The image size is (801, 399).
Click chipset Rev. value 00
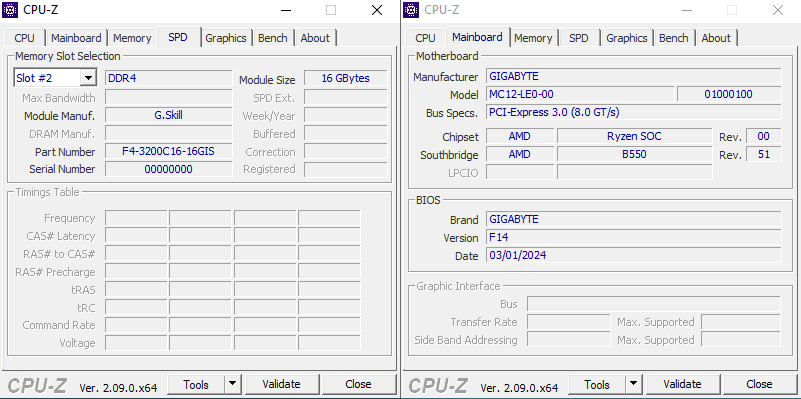point(763,136)
